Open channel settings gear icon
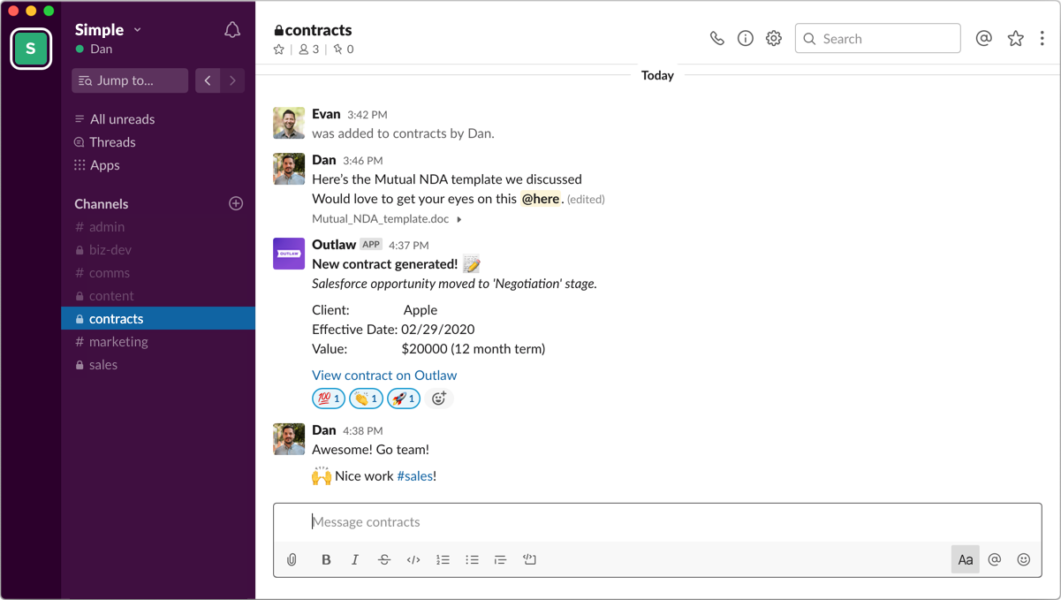The image size is (1061, 600). (x=773, y=39)
